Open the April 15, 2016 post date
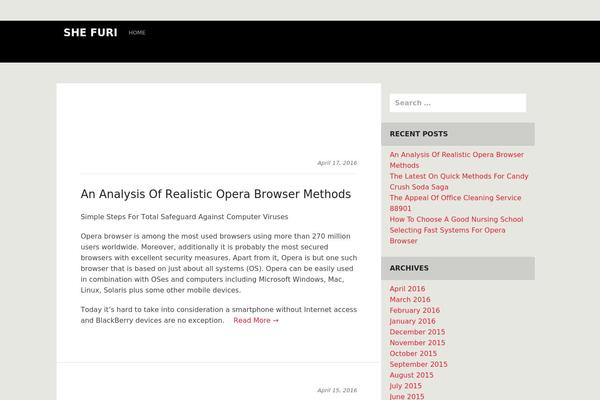 click(x=337, y=390)
